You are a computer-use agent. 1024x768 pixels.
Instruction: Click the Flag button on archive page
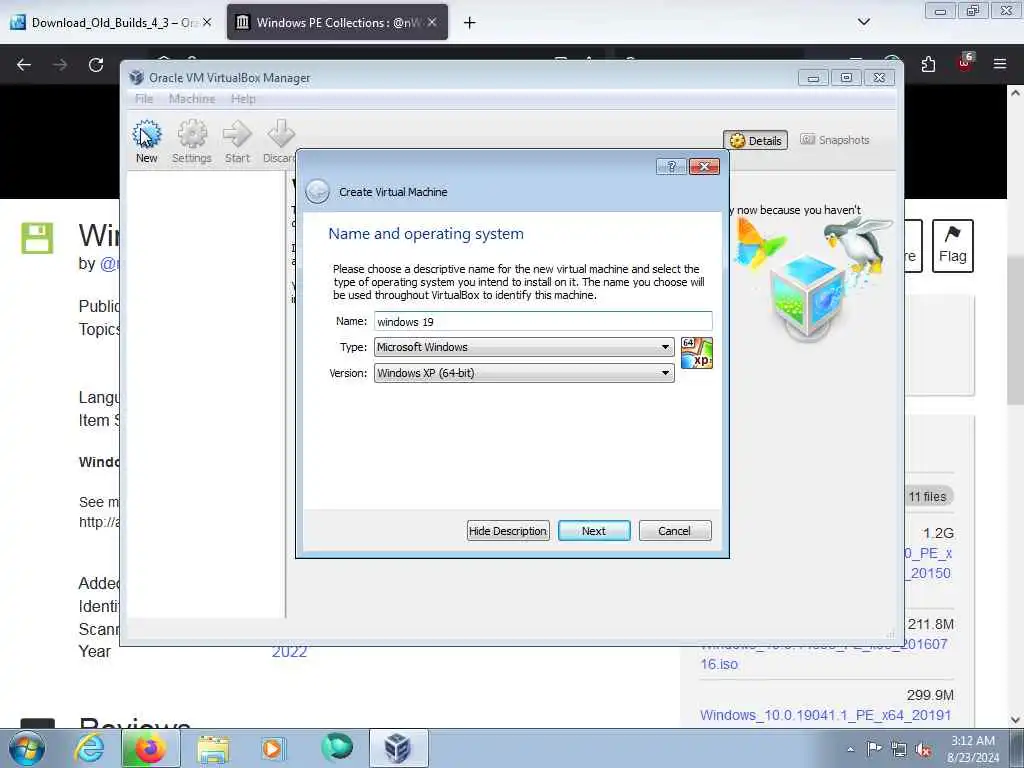pos(952,246)
